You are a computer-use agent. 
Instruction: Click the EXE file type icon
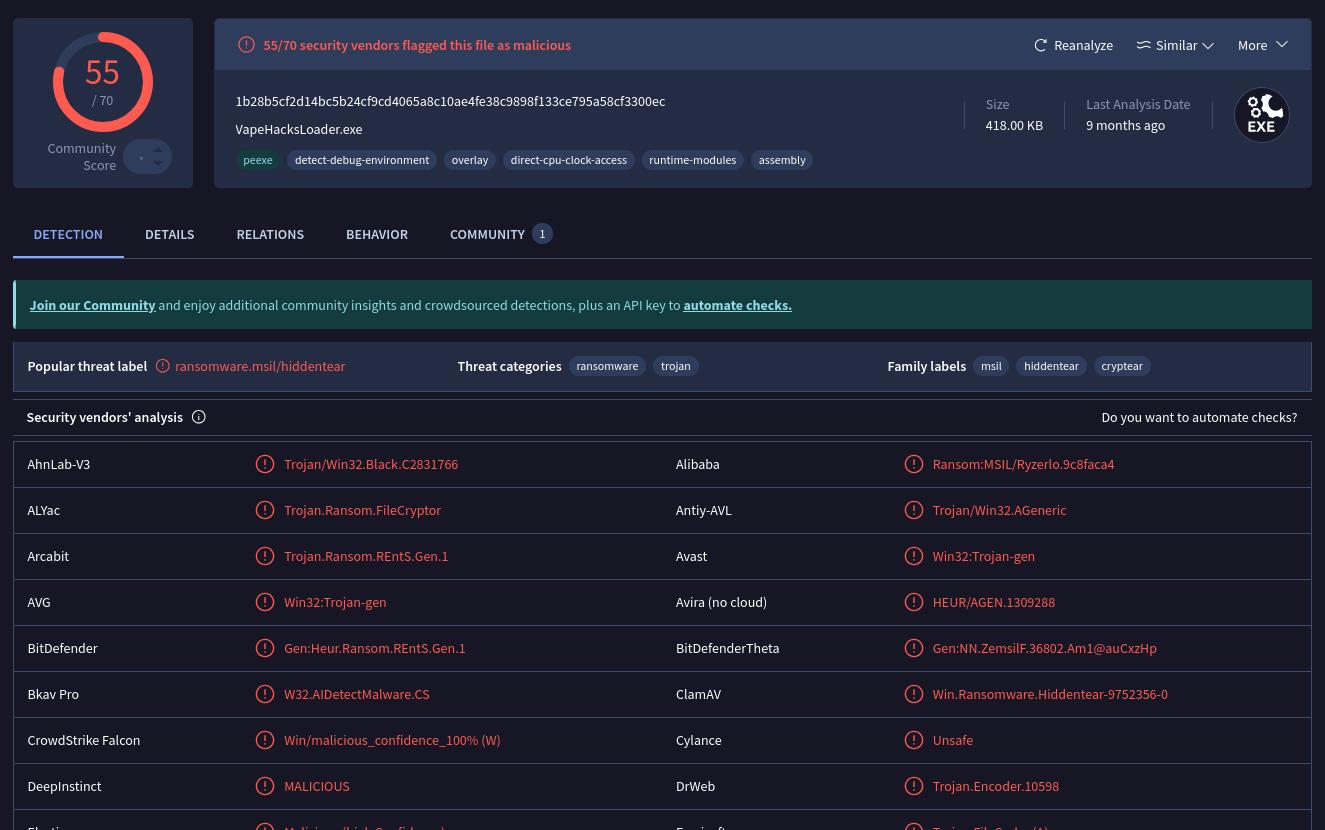pyautogui.click(x=1261, y=115)
